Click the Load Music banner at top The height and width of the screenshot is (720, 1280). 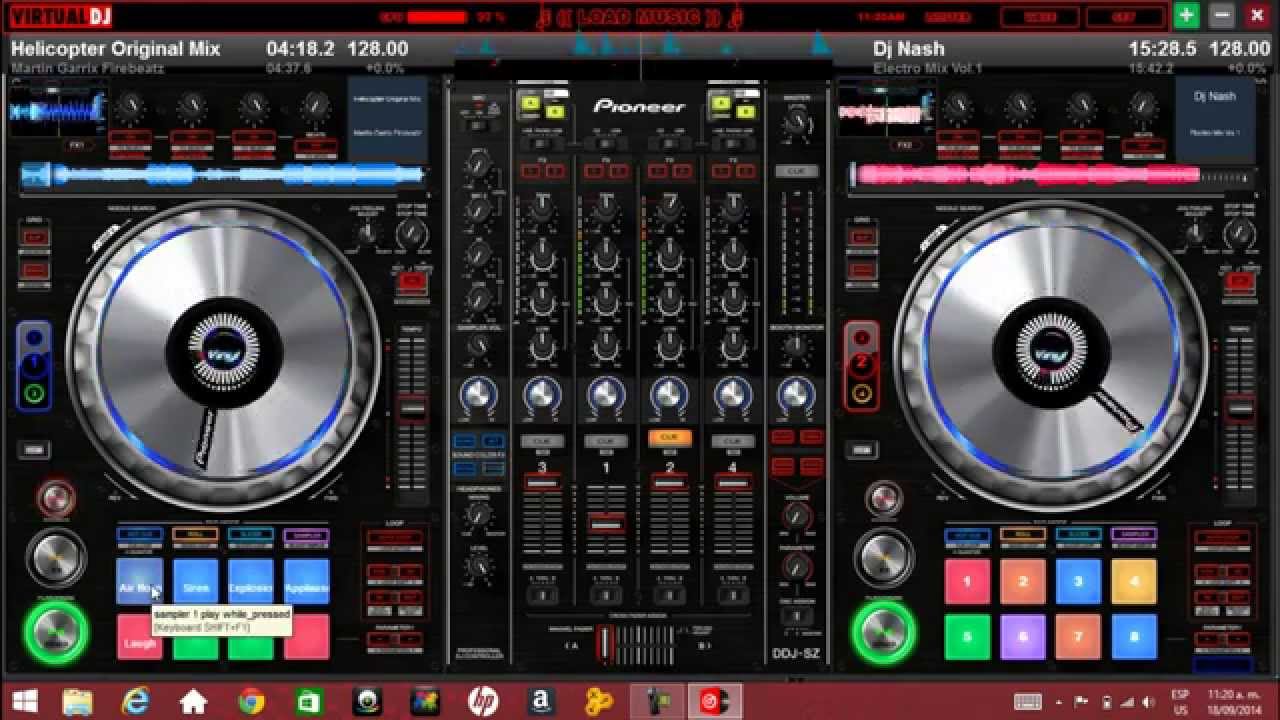(642, 17)
